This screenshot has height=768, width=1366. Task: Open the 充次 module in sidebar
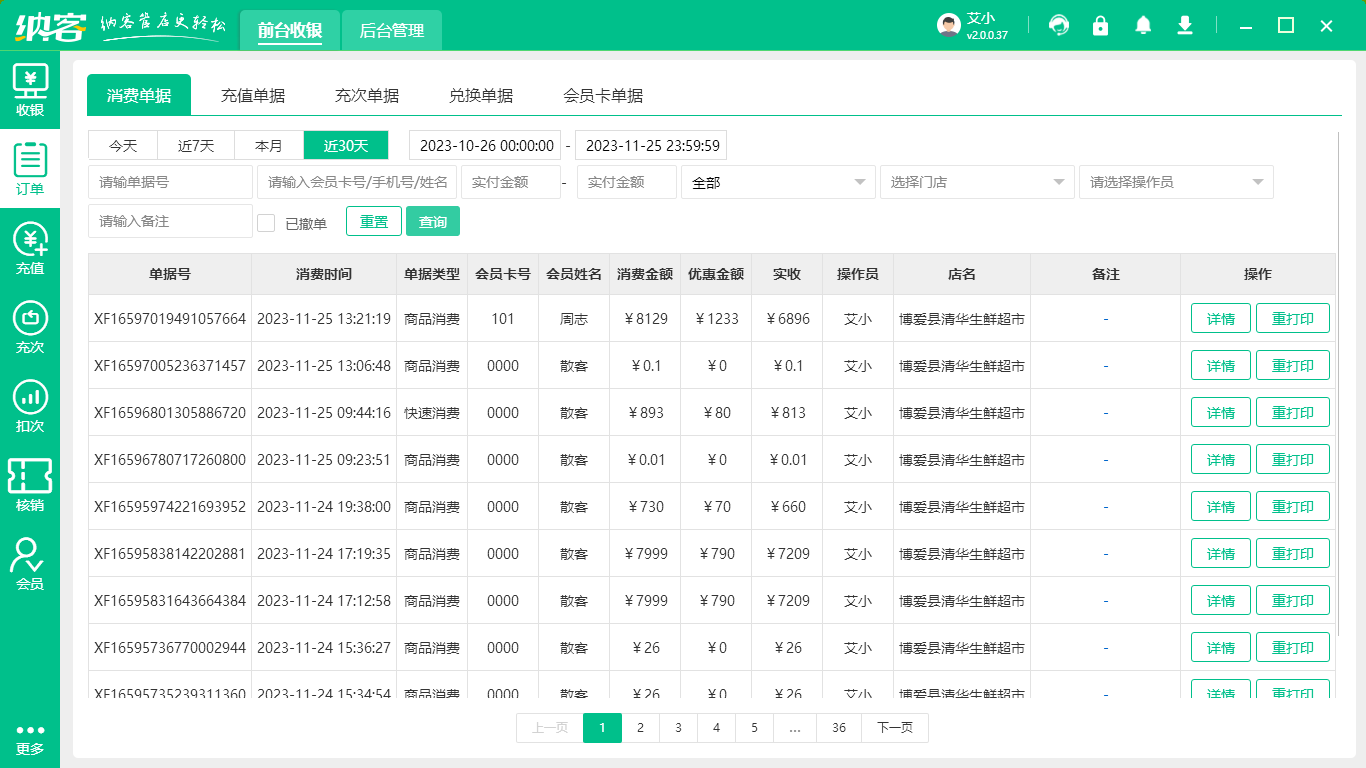pos(30,324)
